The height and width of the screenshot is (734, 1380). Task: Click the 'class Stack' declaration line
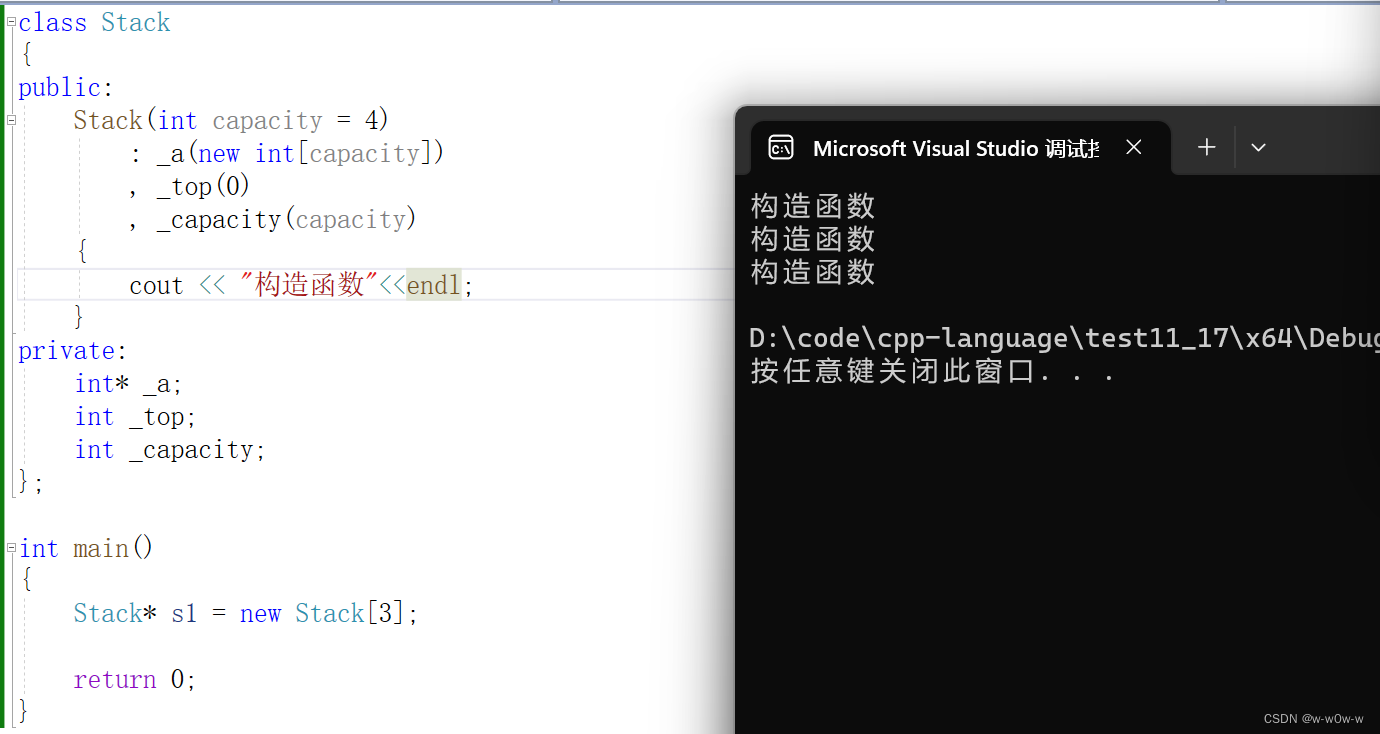pyautogui.click(x=95, y=22)
